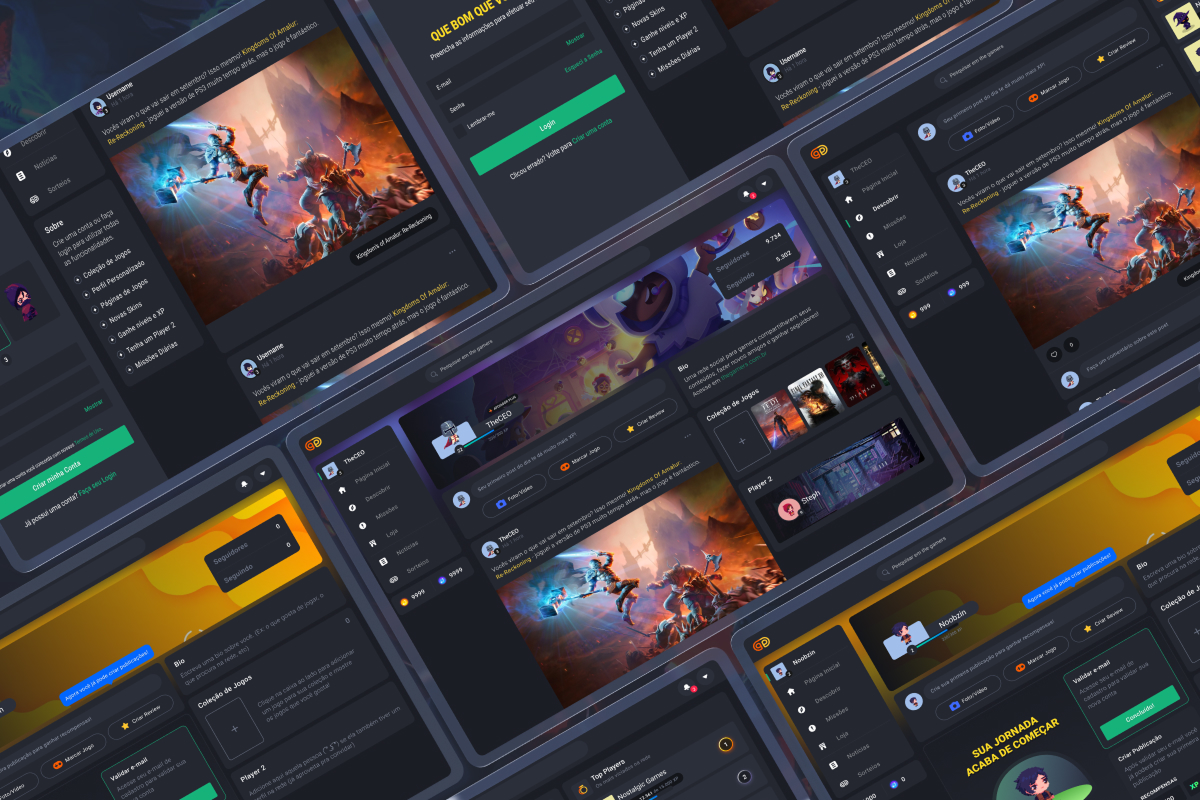1200x800 pixels.
Task: Click Foto/Vídeo button in right TheCEO feed window
Action: pos(982,127)
